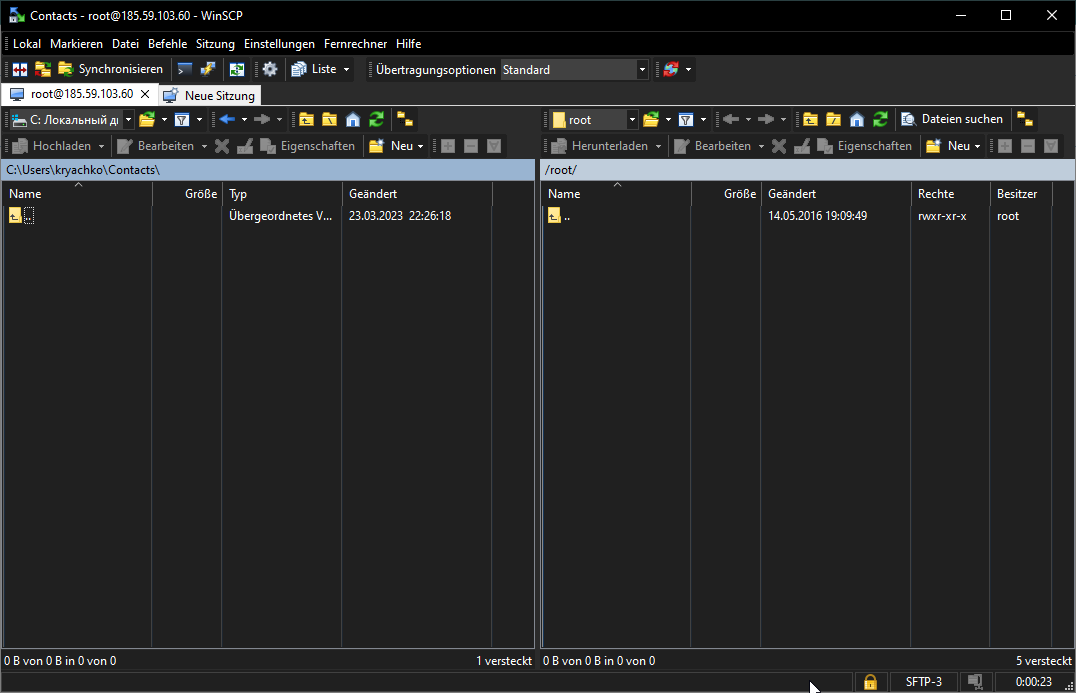This screenshot has width=1076, height=693.
Task: Go to local root directory icon
Action: click(329, 120)
